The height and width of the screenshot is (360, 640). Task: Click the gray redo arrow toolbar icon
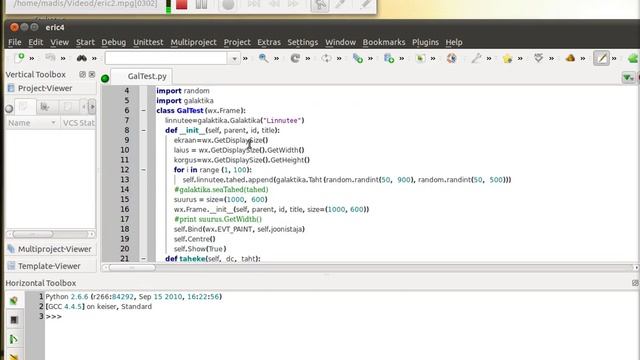(295, 58)
